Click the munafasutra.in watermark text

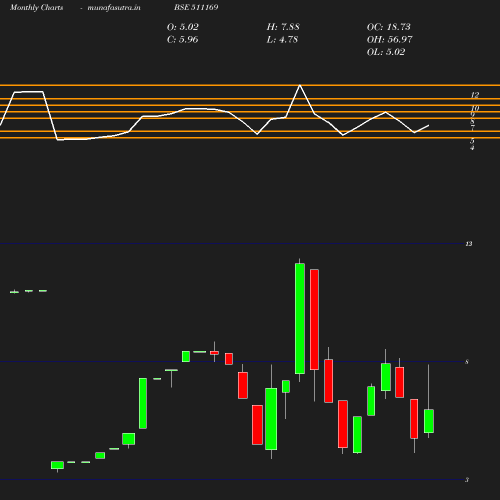tap(114, 7)
